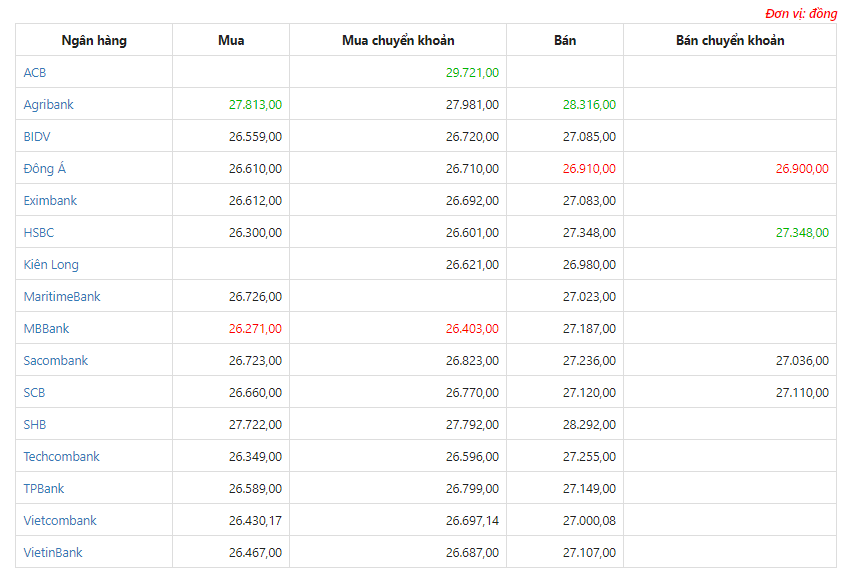The width and height of the screenshot is (847, 584).
Task: Click the Vietcombank link
Action: (x=59, y=520)
